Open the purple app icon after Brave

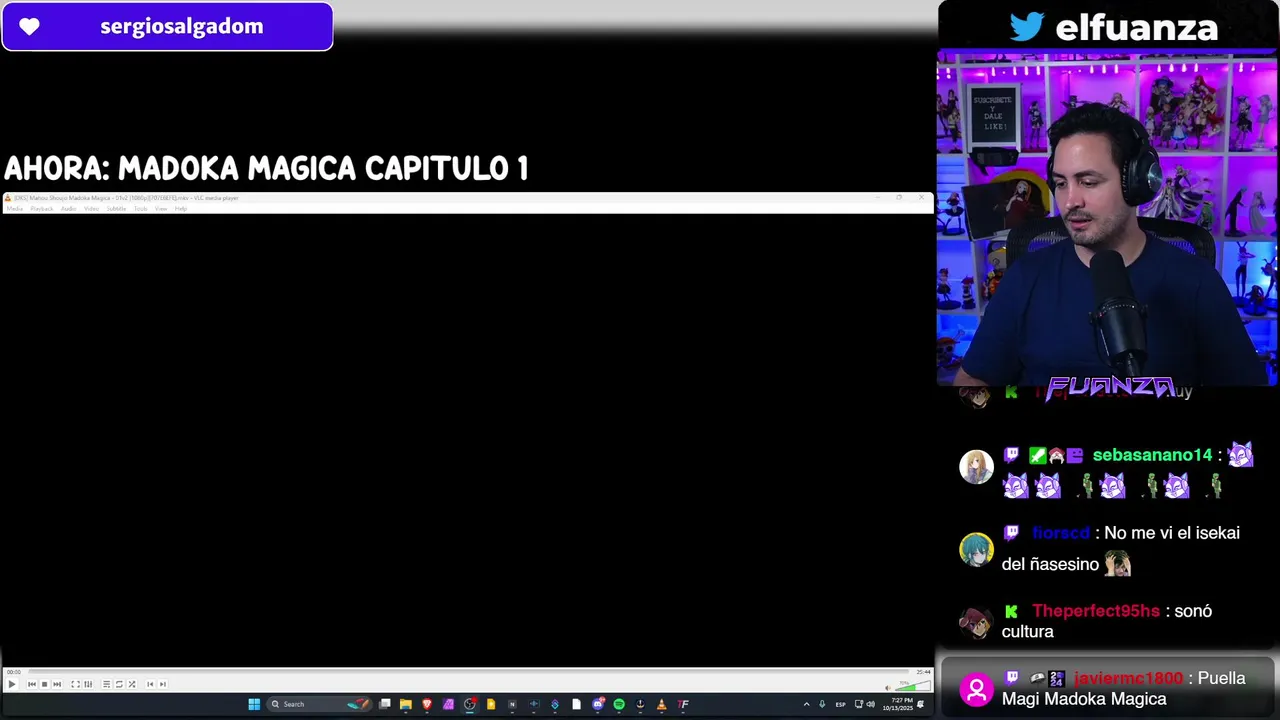tap(448, 704)
